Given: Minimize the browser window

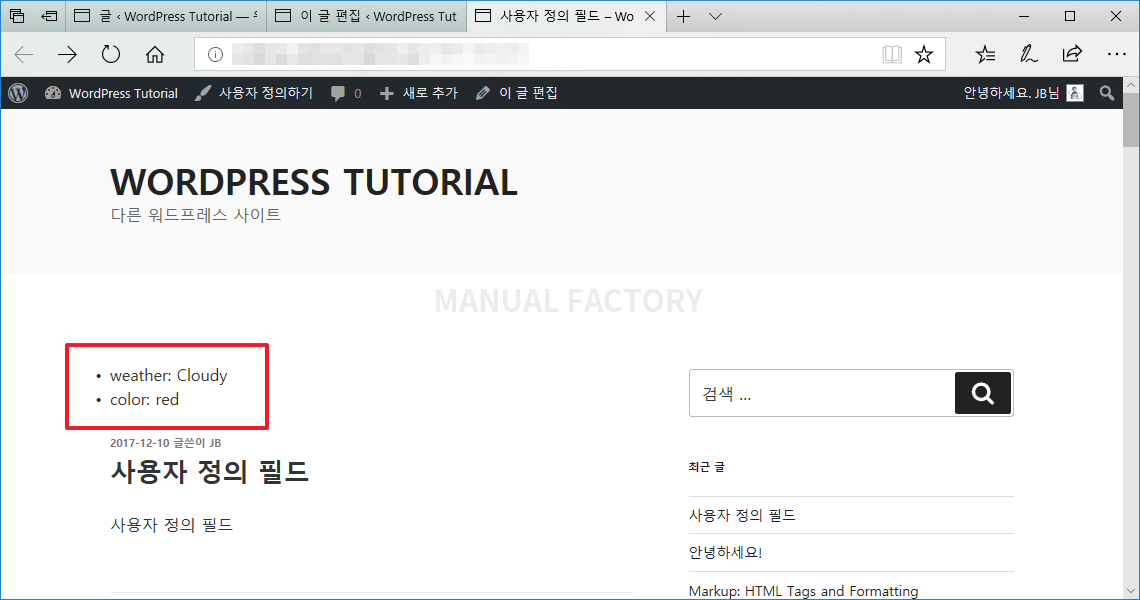Looking at the screenshot, I should 1024,16.
